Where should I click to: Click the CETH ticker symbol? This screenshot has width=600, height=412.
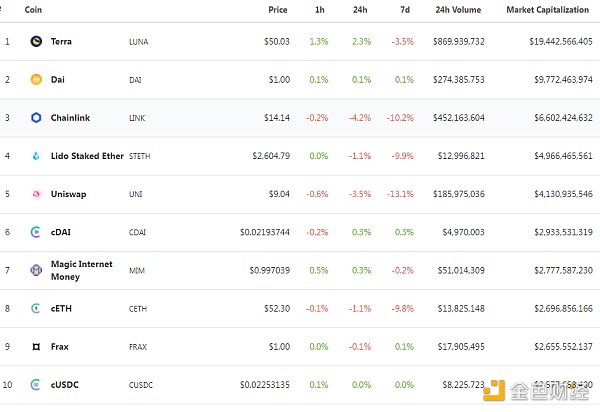pos(138,309)
